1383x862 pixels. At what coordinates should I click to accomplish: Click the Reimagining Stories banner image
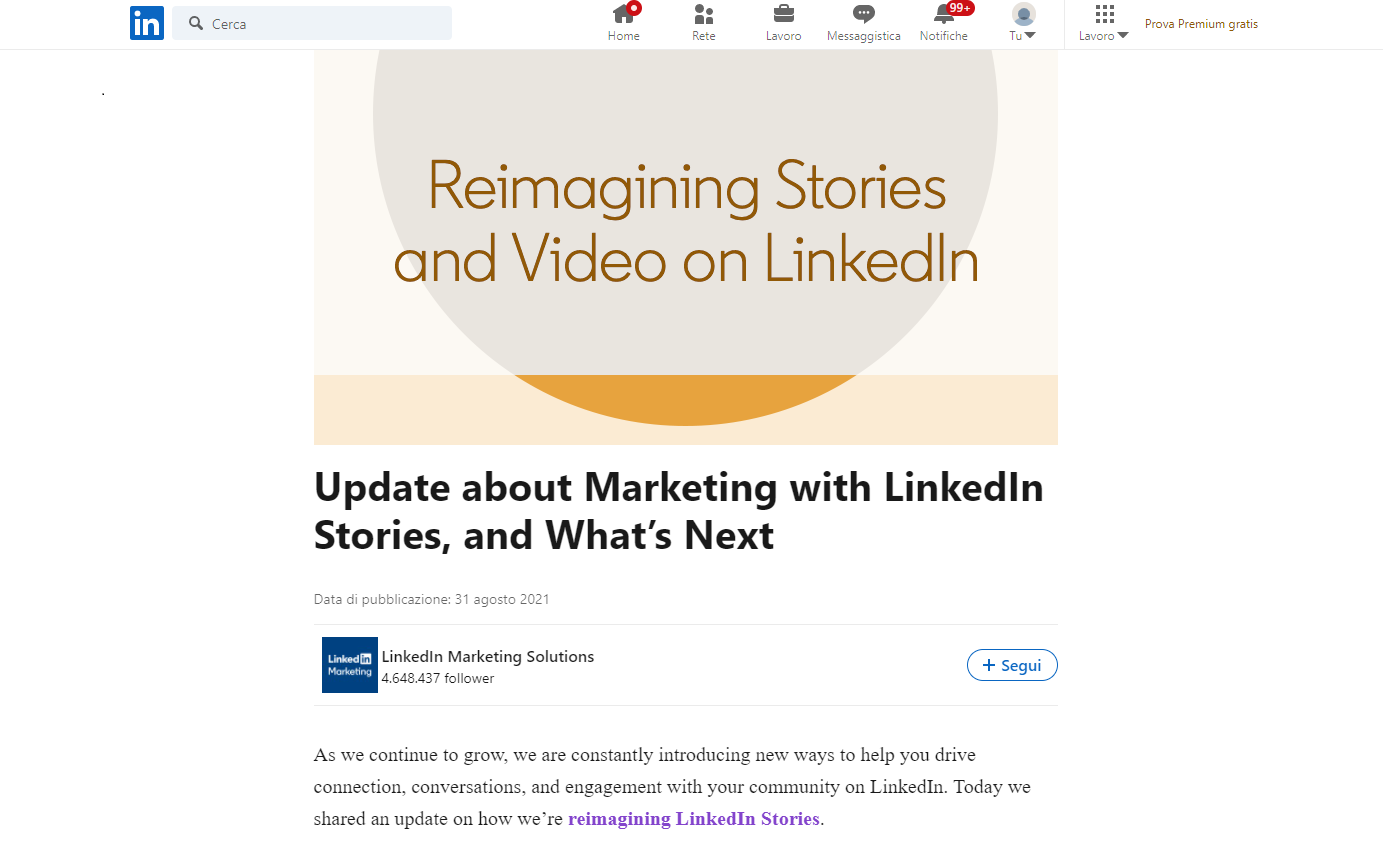click(x=686, y=247)
